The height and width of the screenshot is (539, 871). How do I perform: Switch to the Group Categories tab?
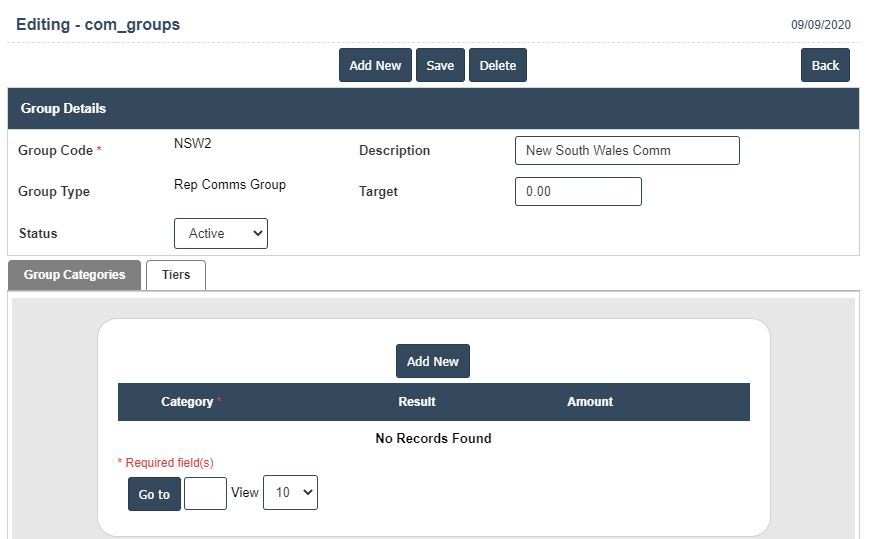coord(75,275)
